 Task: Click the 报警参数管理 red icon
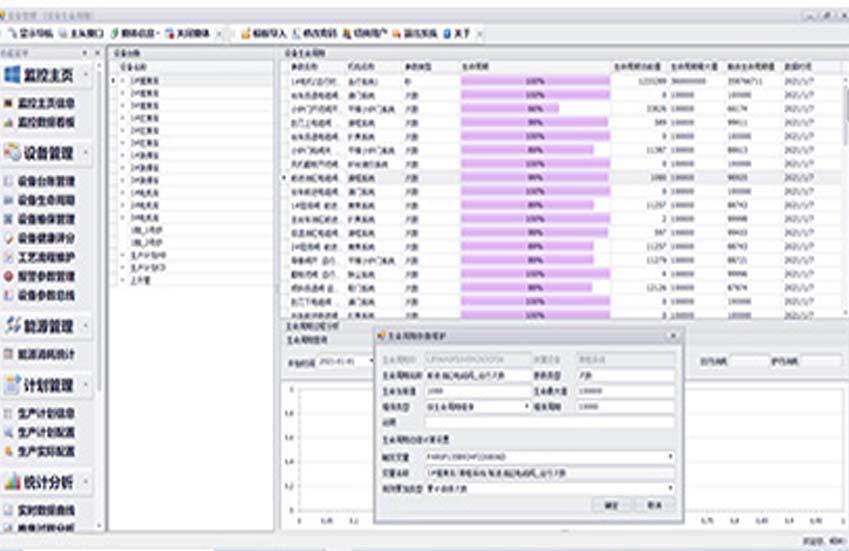(9, 276)
